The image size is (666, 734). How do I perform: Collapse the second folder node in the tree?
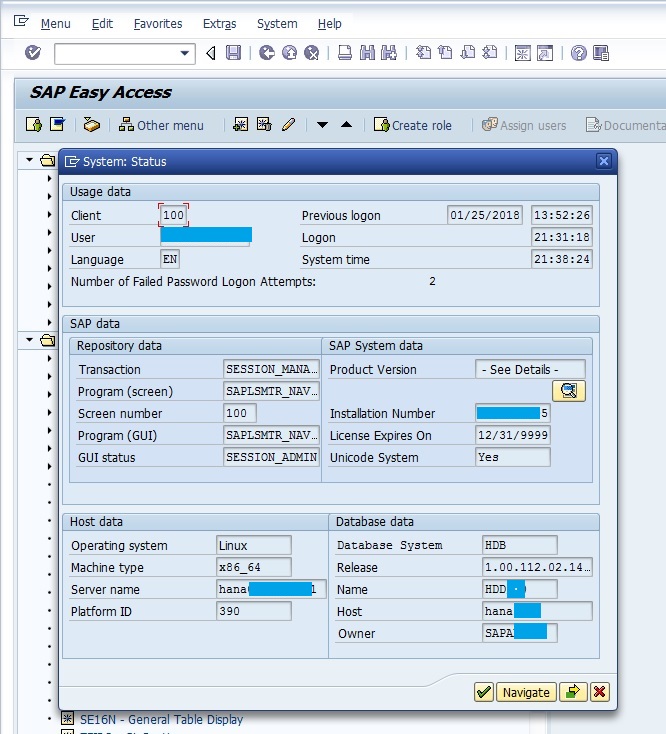point(29,340)
